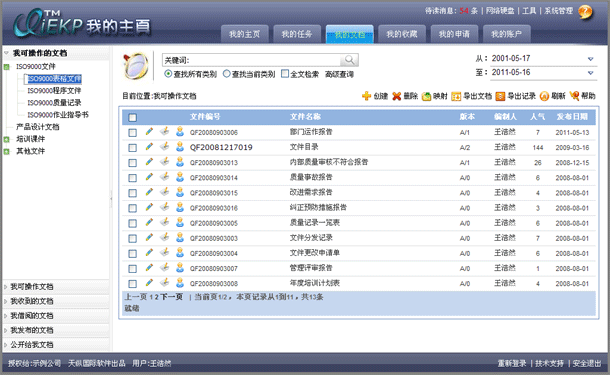This screenshot has width=610, height=375.
Task: Click the pencil edit icon for QF20081217019
Action: coord(149,147)
